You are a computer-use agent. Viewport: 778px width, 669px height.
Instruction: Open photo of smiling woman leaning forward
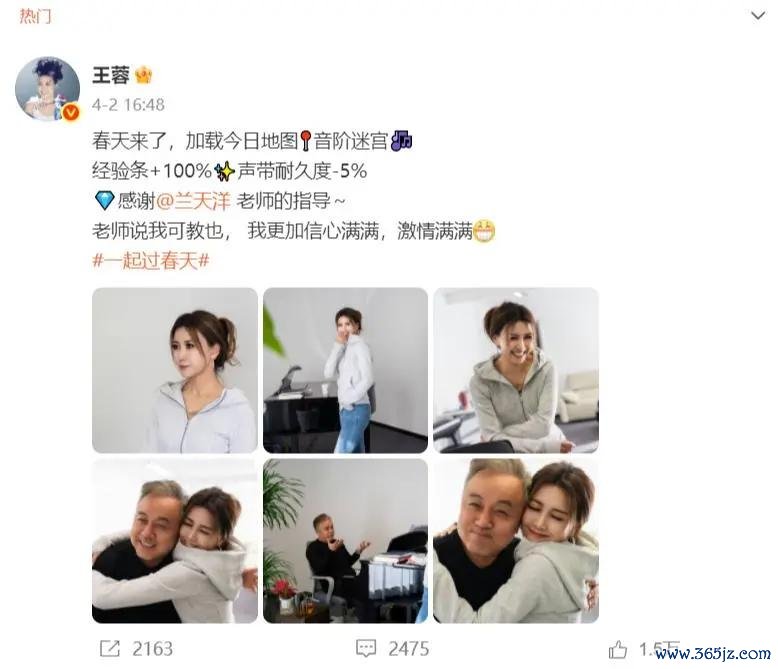tap(516, 370)
